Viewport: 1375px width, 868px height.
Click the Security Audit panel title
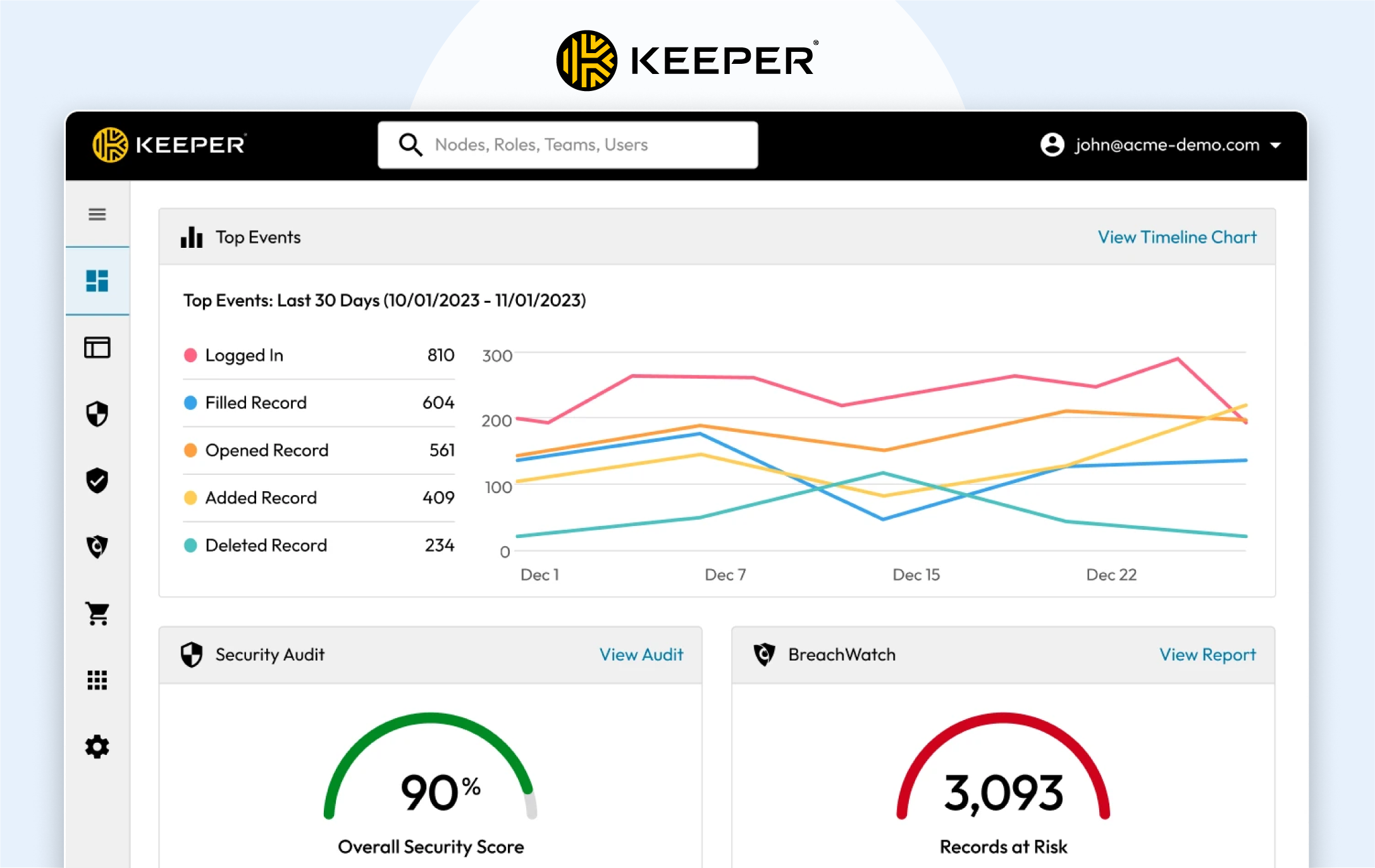[270, 654]
